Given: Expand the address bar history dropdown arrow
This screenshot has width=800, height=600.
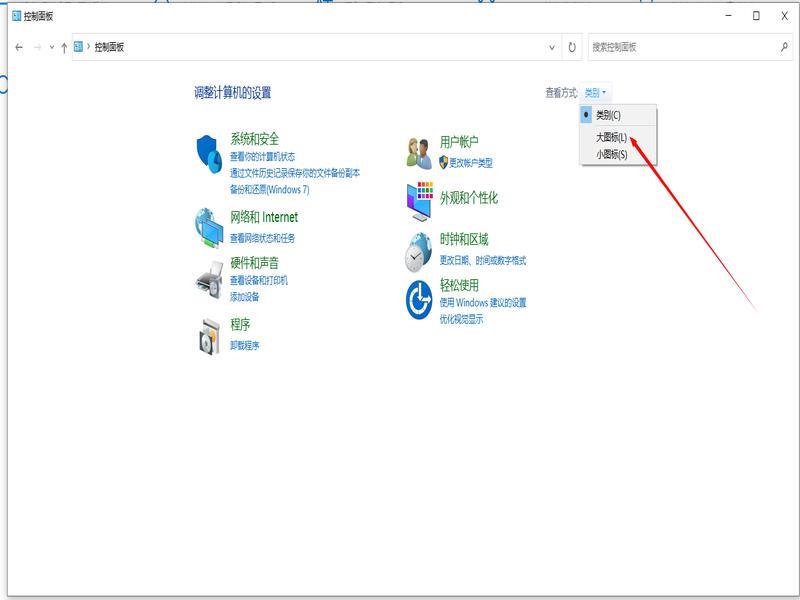Looking at the screenshot, I should pos(553,47).
